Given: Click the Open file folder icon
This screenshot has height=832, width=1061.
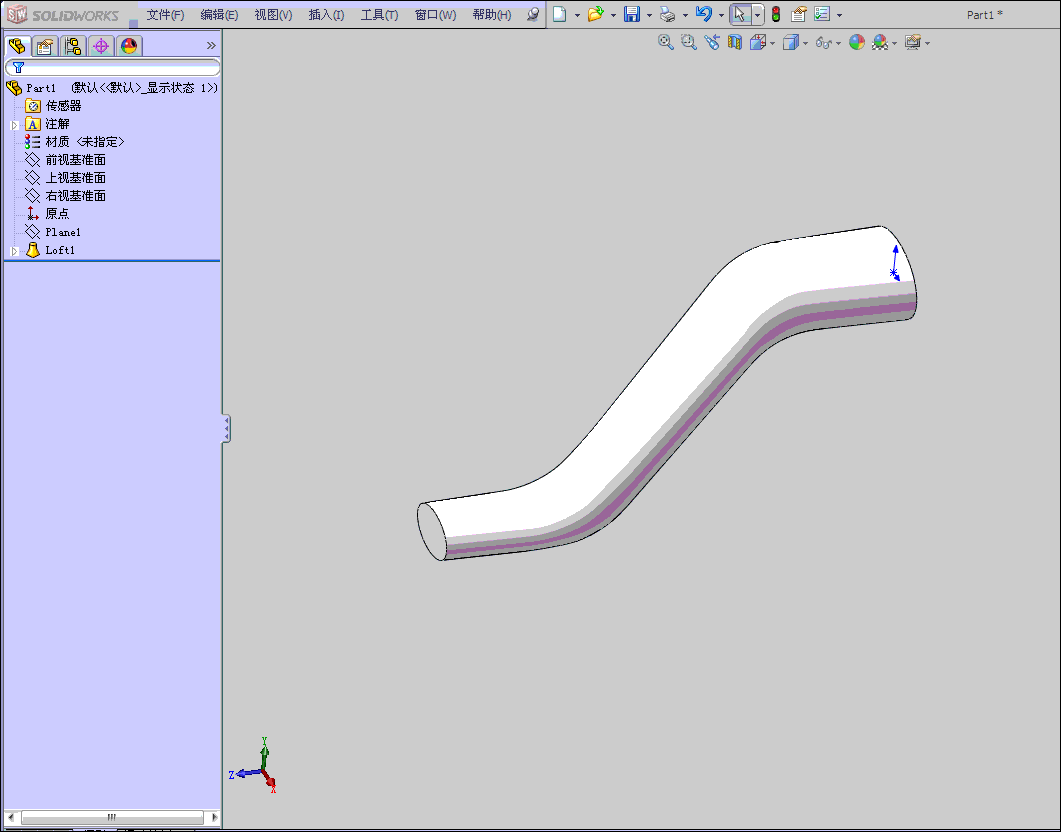Looking at the screenshot, I should click(x=595, y=14).
